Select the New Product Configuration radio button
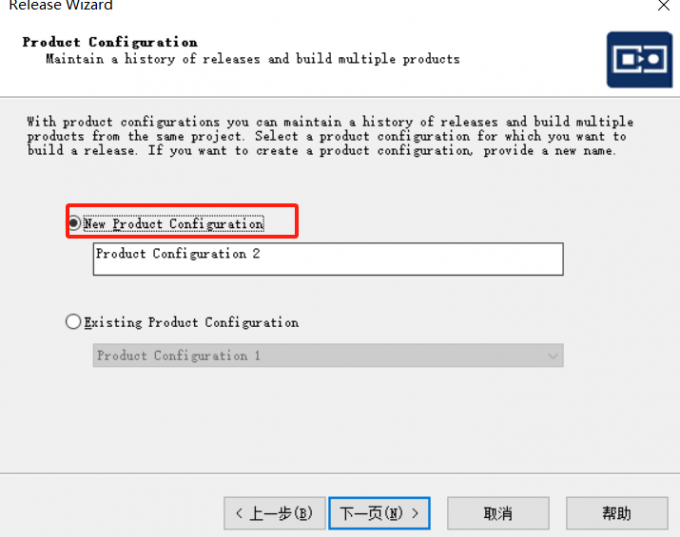 tap(74, 223)
